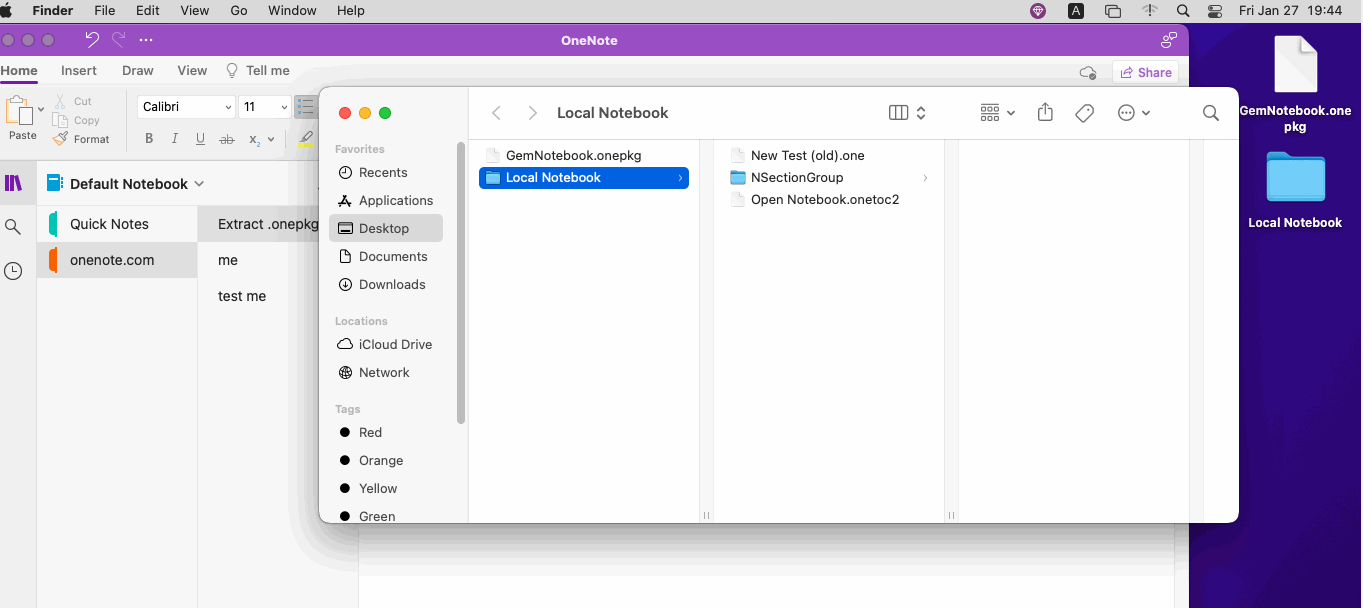Toggle italic formatting
This screenshot has width=1363, height=608.
175,139
